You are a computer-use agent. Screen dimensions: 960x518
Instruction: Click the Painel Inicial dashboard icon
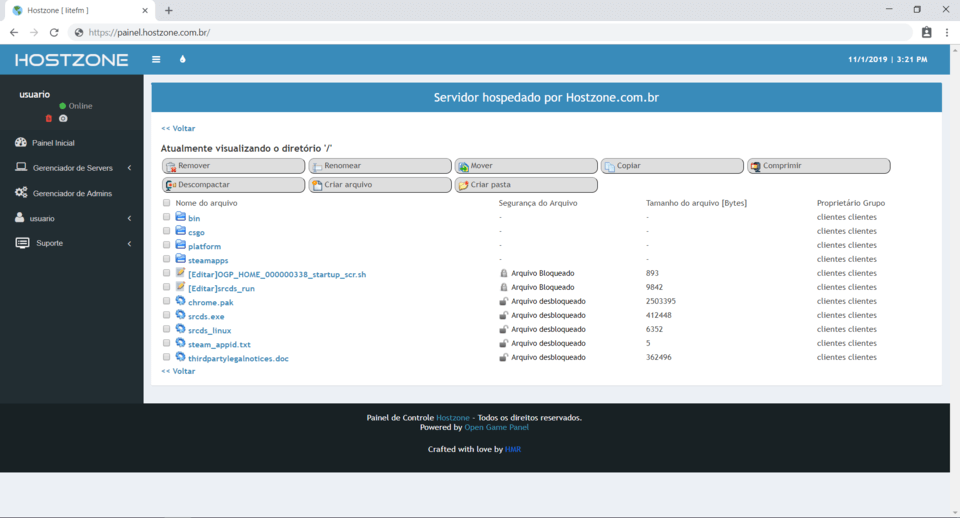[x=21, y=142]
